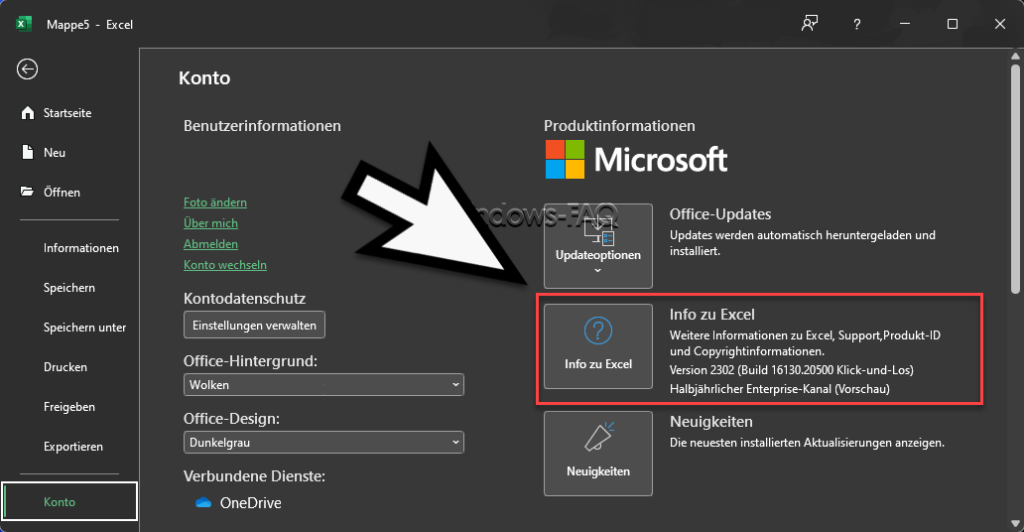Minimize the Excel window
Viewport: 1024px width, 532px height.
[904, 24]
